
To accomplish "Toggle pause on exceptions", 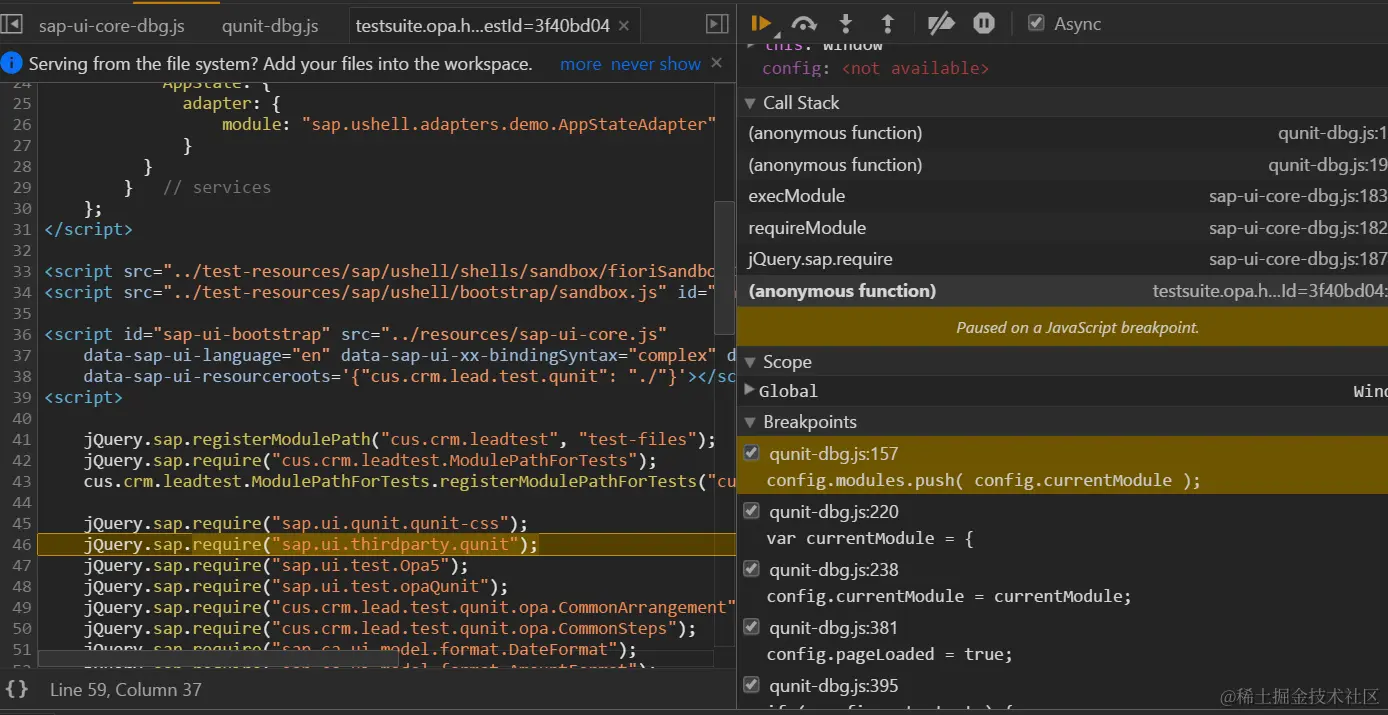I will click(984, 23).
